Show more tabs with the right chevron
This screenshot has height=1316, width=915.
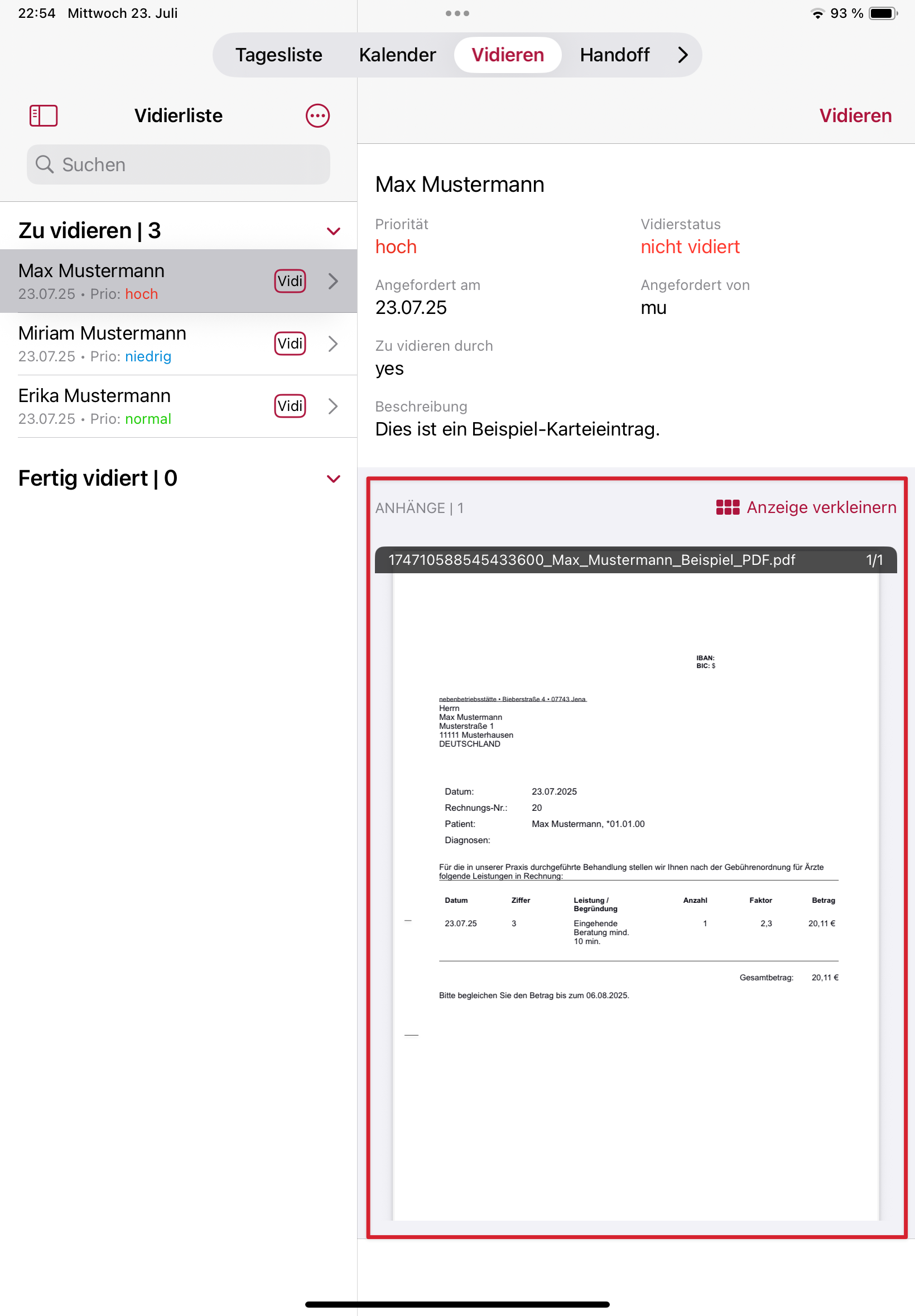click(x=682, y=55)
